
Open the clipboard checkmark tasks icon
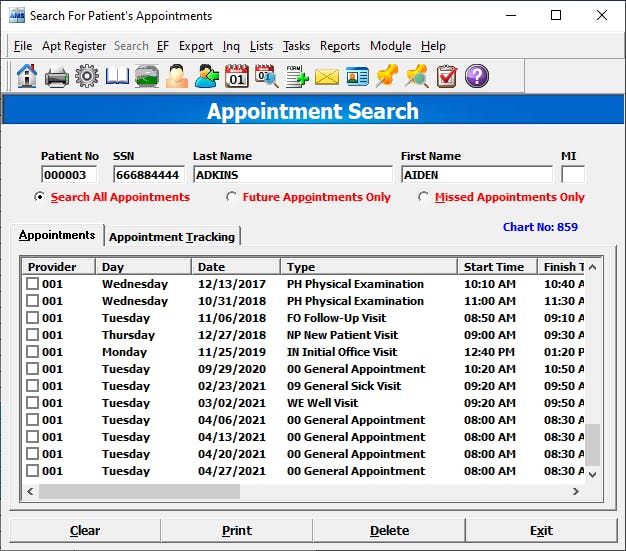click(x=447, y=76)
